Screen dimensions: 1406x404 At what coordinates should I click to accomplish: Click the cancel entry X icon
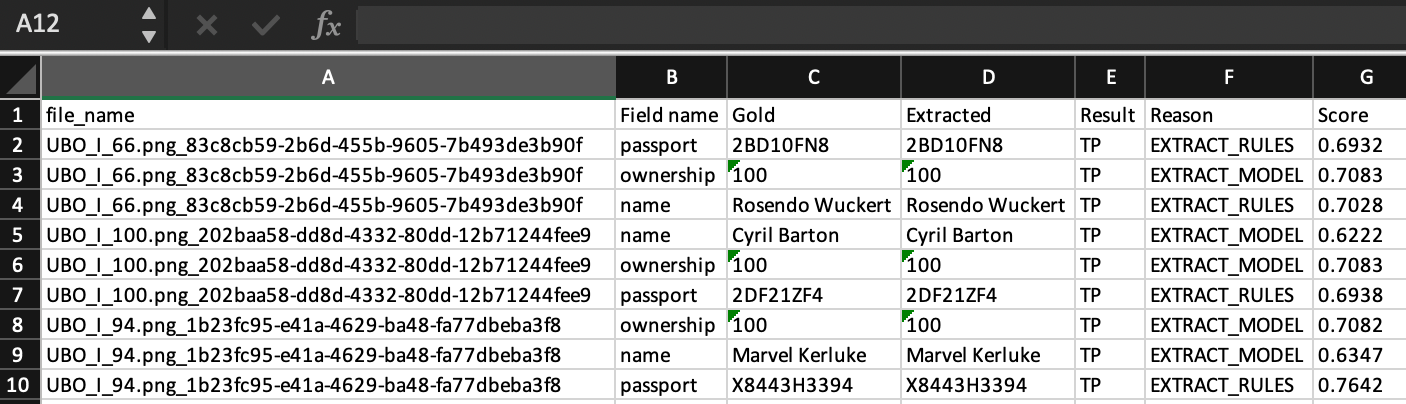pyautogui.click(x=207, y=24)
